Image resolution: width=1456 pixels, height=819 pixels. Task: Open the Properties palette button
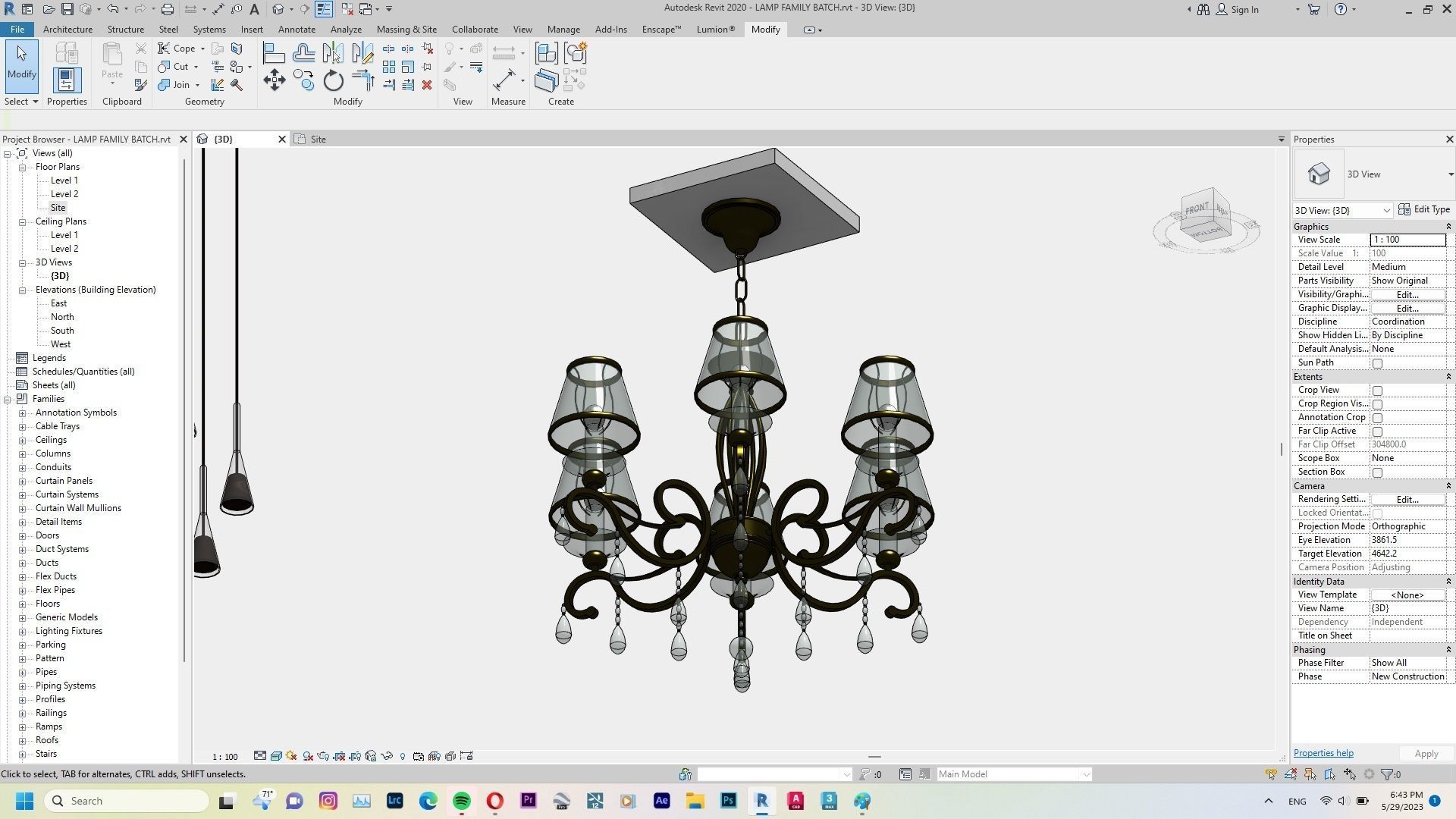point(66,80)
